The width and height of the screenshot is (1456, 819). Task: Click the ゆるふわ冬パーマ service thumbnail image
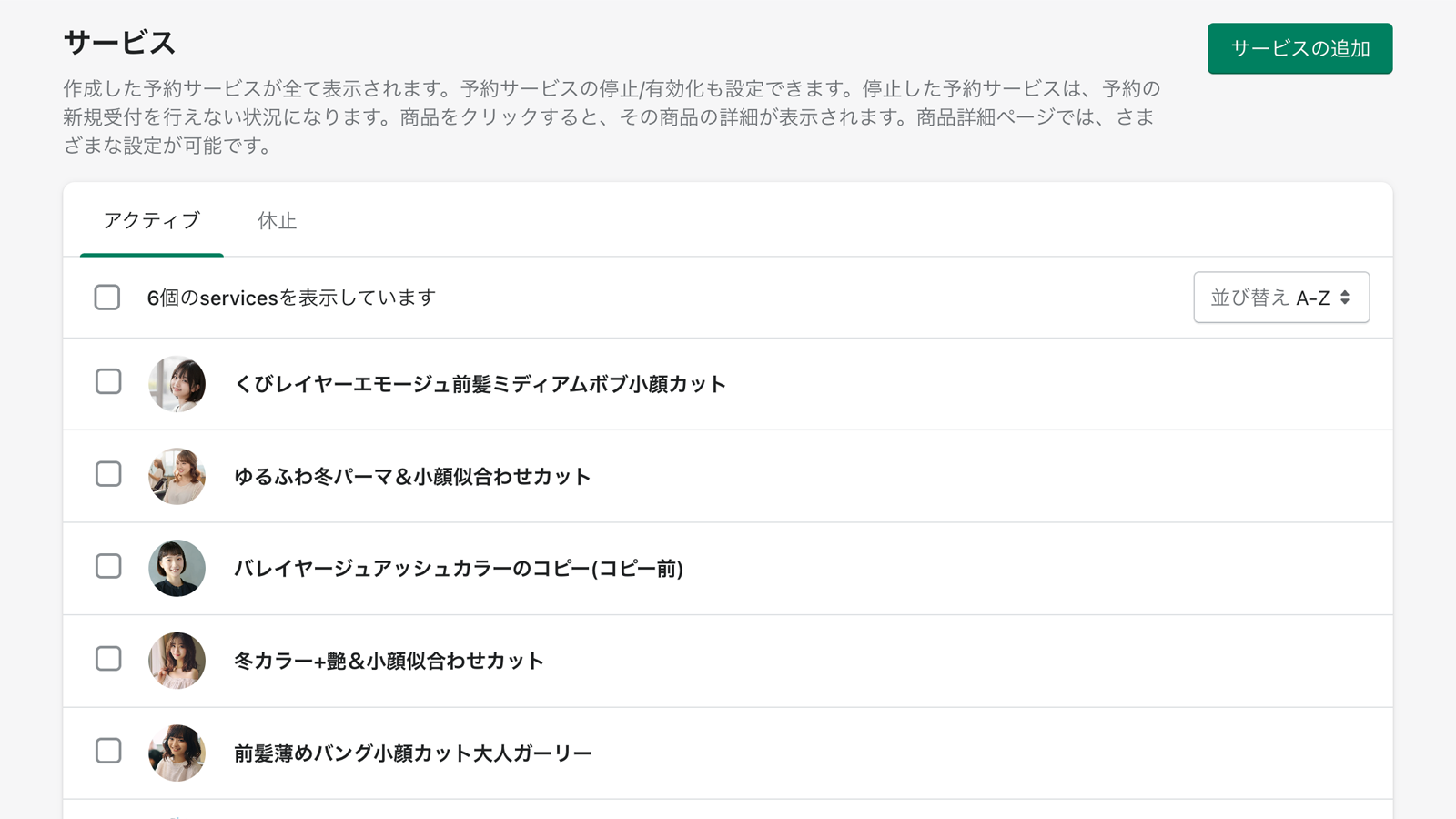[x=177, y=476]
